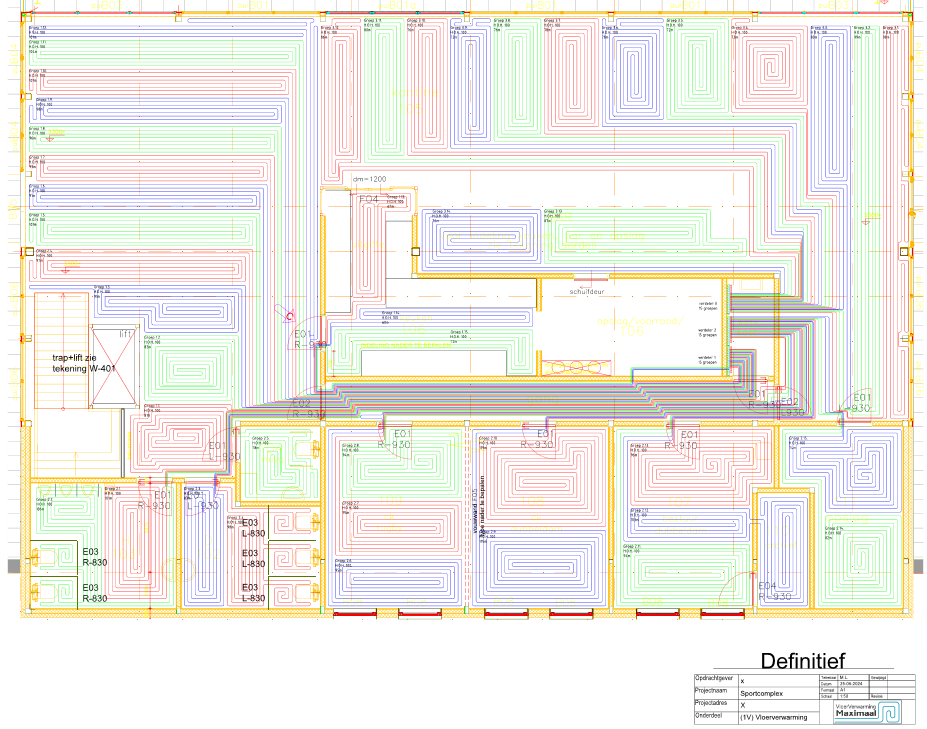Viewport: 927px width, 729px height.
Task: Click the gray square marker on right edge
Action: [x=919, y=566]
